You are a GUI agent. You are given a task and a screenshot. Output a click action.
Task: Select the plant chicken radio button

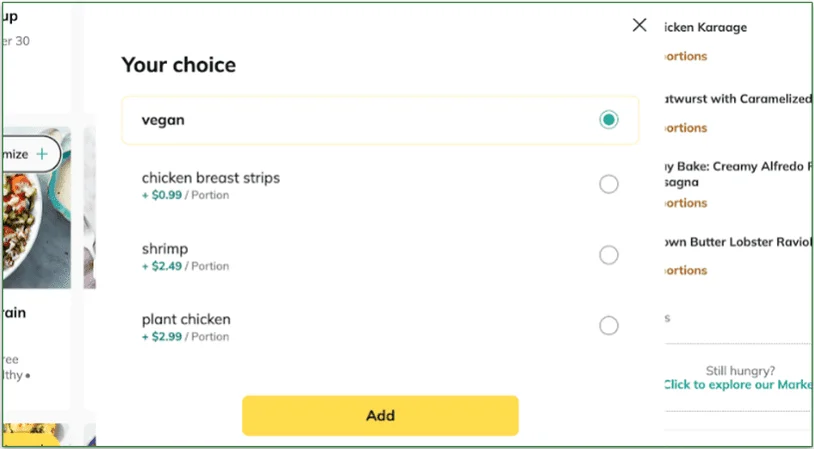click(x=608, y=325)
